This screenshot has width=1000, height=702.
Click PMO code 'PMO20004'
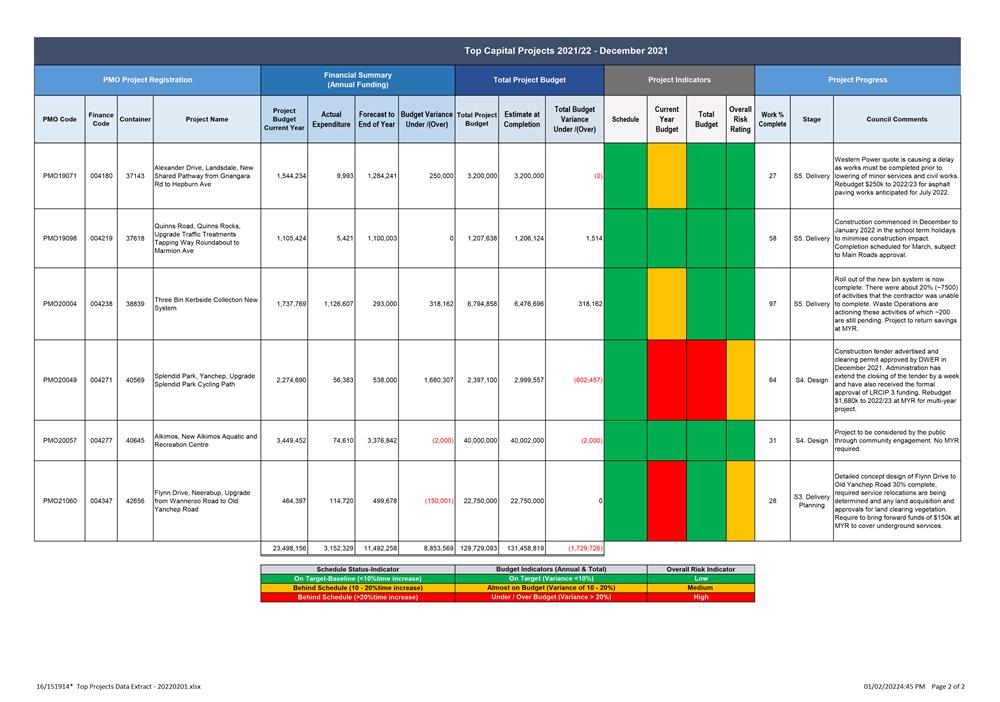(x=59, y=304)
